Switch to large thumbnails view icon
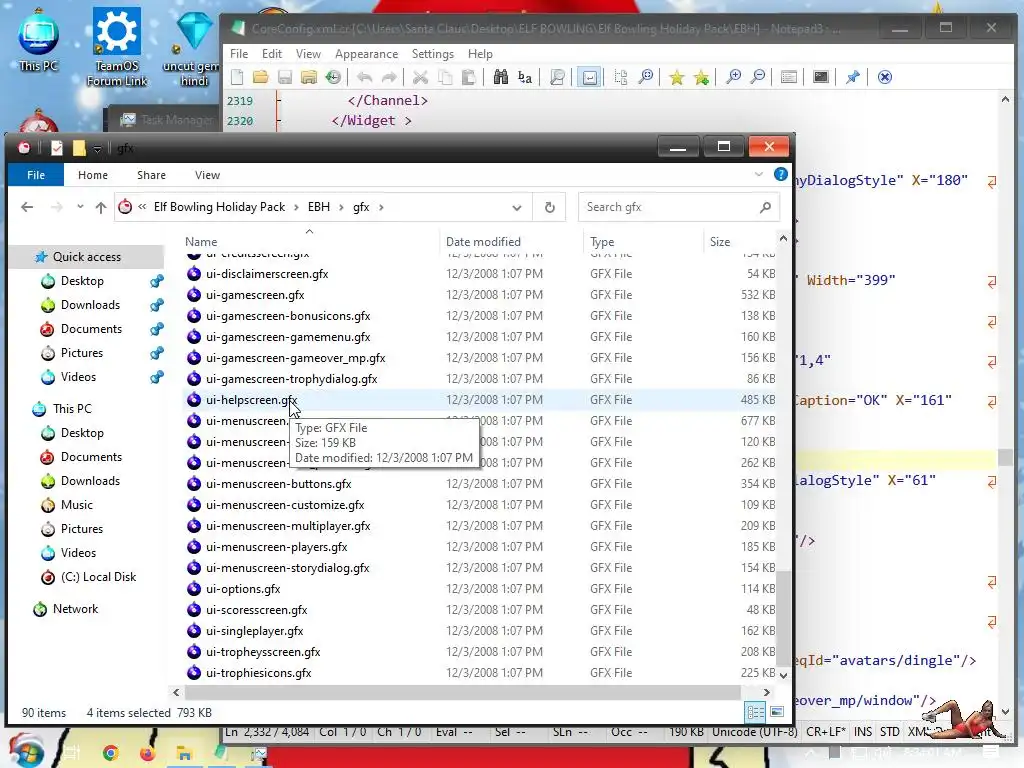The image size is (1024, 768). (776, 712)
